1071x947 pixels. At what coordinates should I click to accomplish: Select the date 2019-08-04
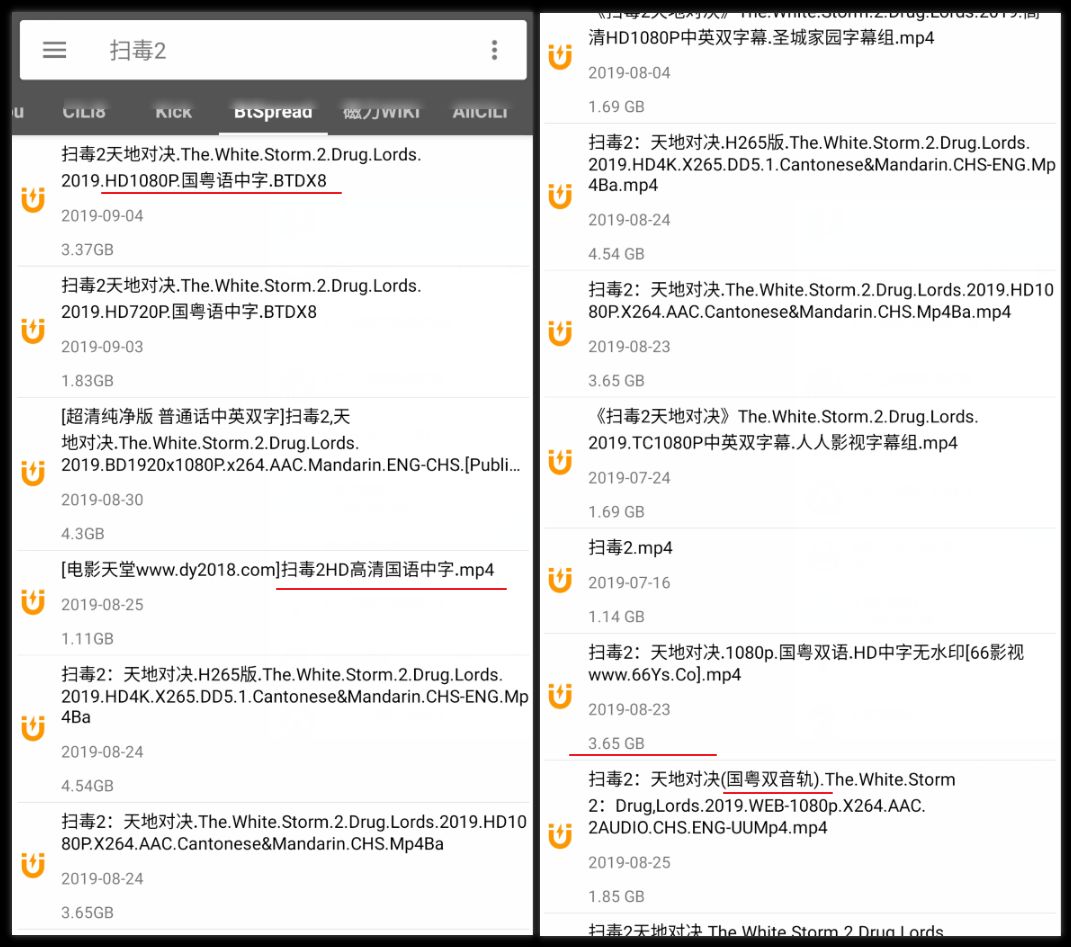[629, 73]
